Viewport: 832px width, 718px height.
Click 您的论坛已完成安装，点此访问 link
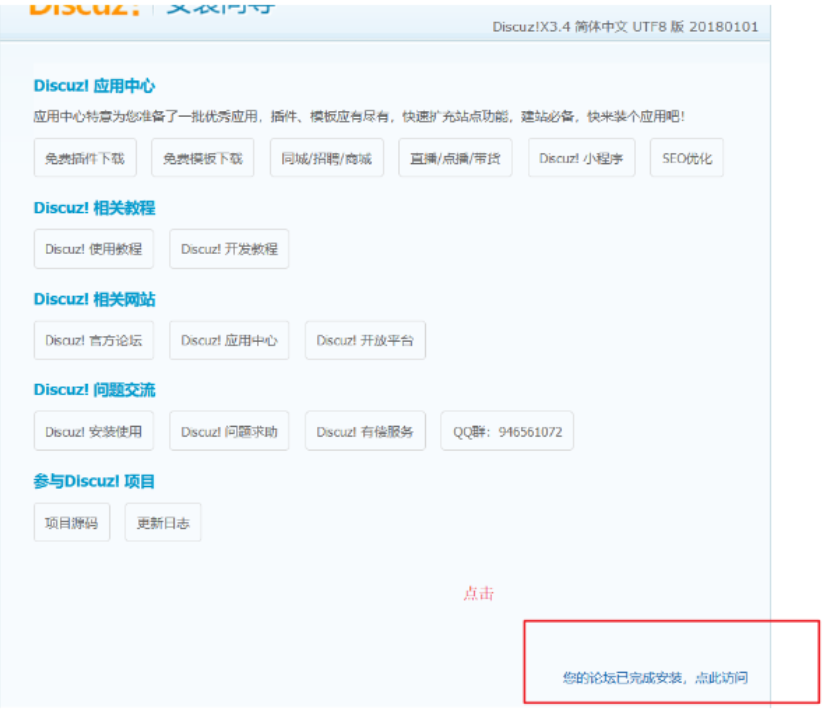coord(655,678)
